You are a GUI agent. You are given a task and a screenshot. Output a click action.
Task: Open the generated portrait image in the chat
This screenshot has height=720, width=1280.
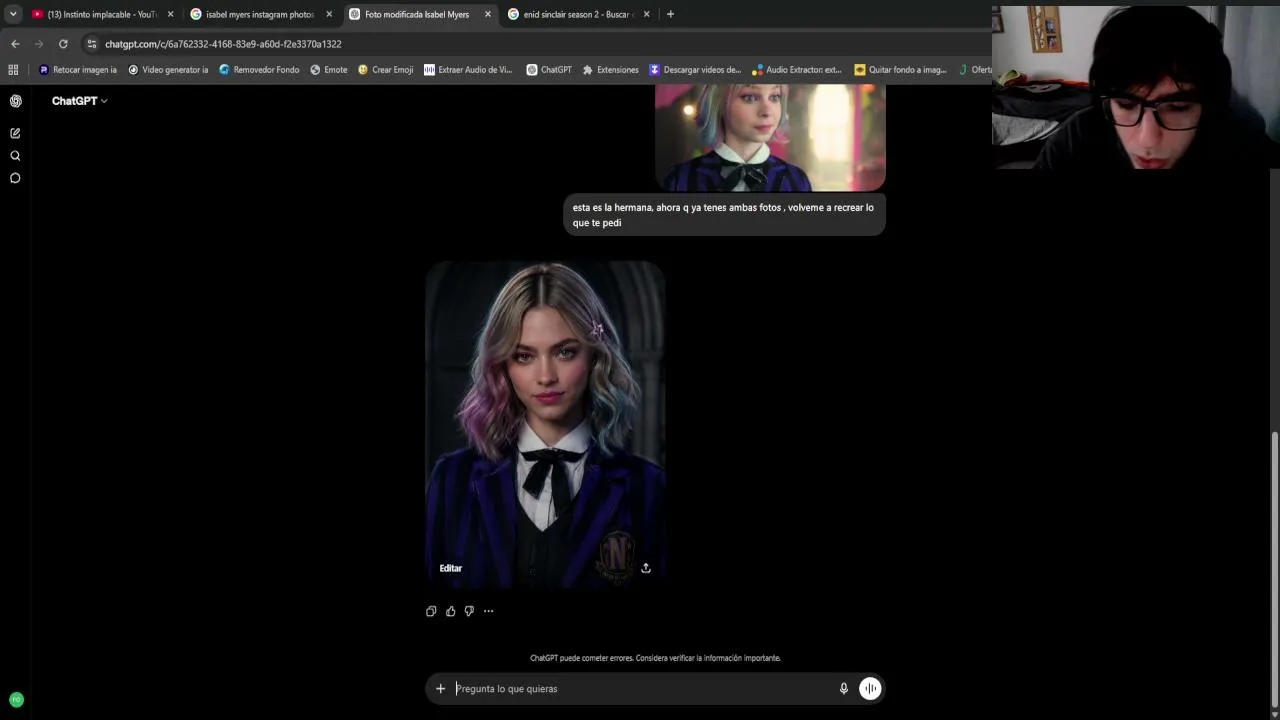pos(545,423)
